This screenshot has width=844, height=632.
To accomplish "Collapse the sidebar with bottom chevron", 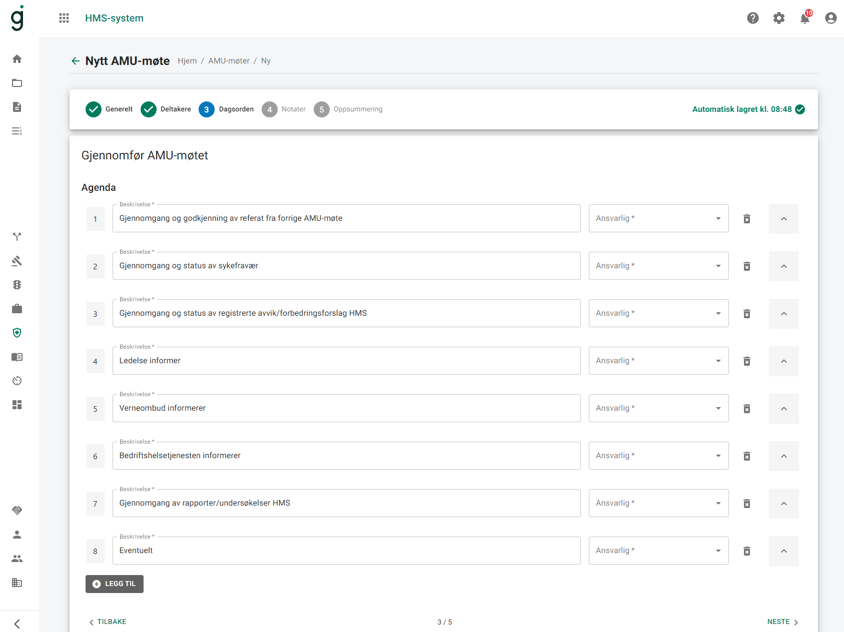I will coord(17,623).
